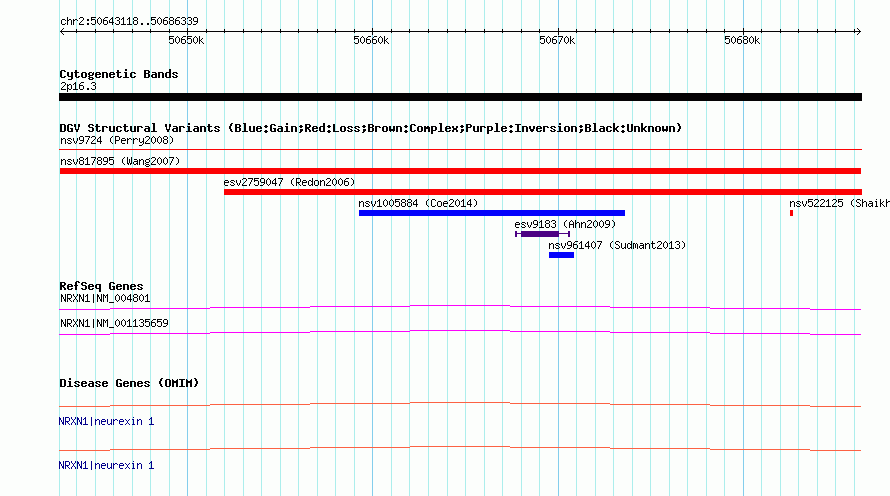Click the magenta NM_004801 gene line
Viewport: 890px width, 496px height.
(460, 308)
